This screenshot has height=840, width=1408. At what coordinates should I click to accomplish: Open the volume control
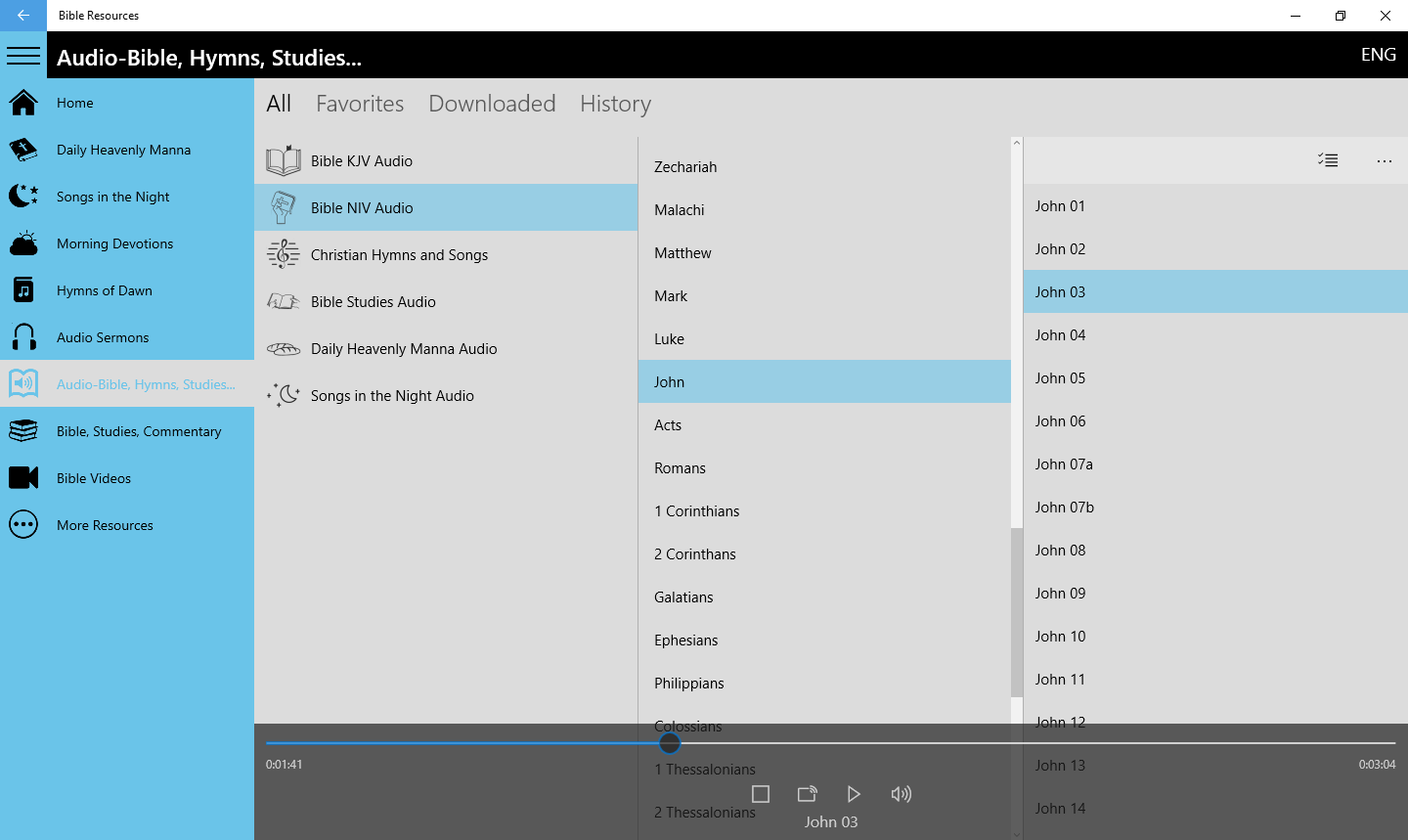pyautogui.click(x=901, y=794)
